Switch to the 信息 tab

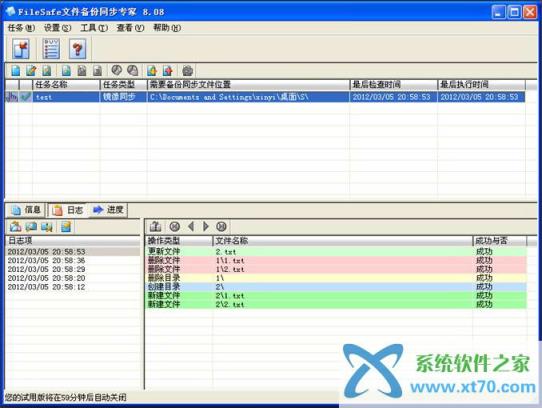click(x=26, y=210)
